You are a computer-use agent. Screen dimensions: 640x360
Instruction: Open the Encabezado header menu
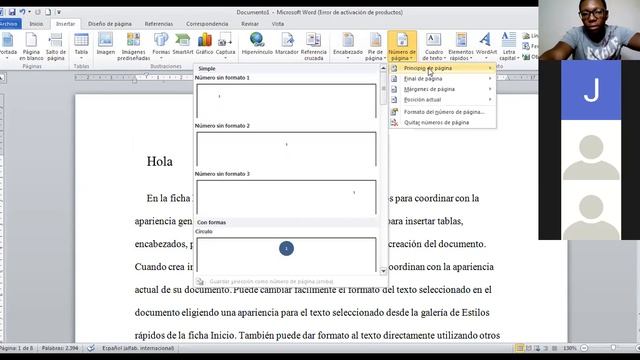coord(348,45)
